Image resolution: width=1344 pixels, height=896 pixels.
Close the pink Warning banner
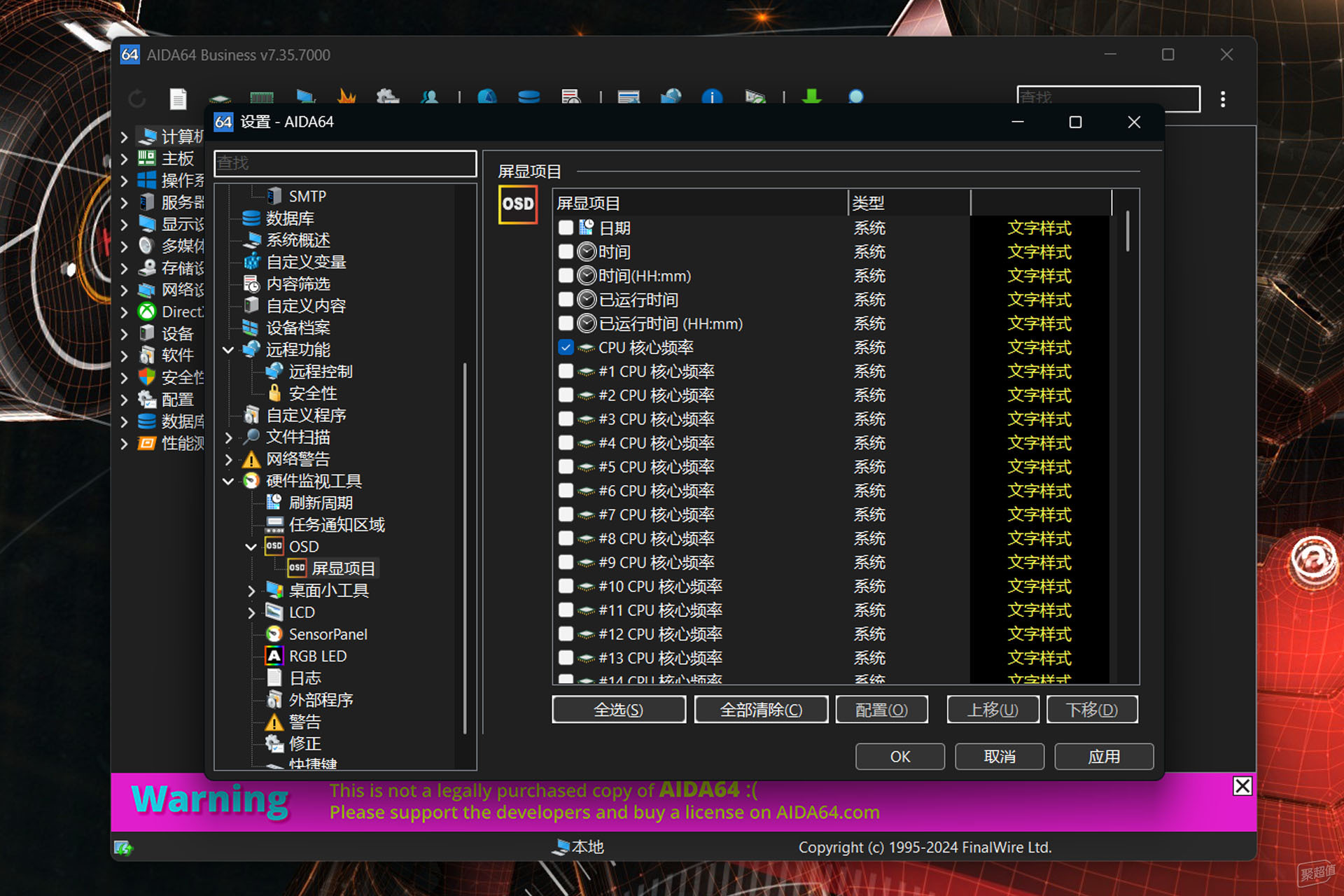pyautogui.click(x=1242, y=786)
